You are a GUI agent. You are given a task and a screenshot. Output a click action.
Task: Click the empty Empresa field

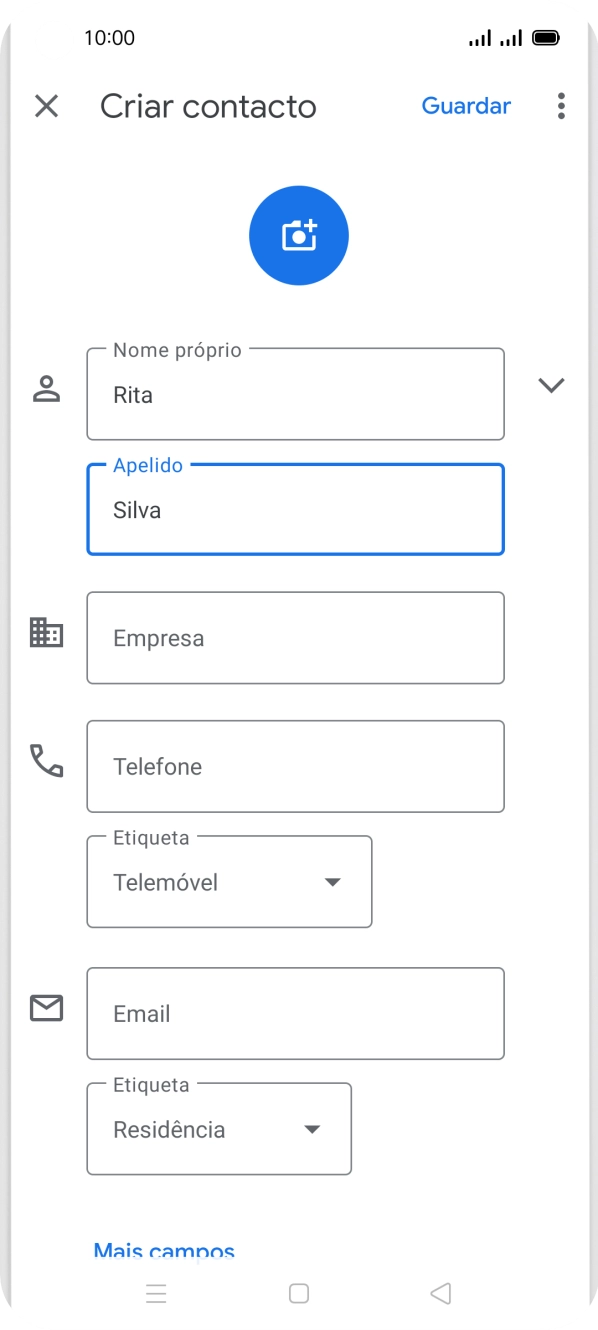coord(295,637)
